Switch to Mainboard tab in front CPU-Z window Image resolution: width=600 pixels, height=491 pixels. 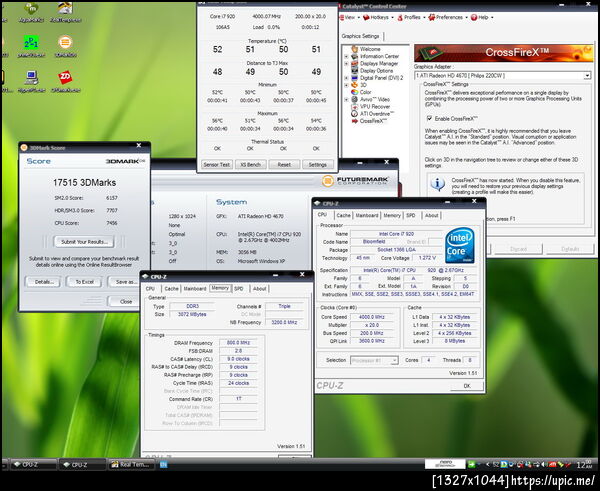point(367,215)
